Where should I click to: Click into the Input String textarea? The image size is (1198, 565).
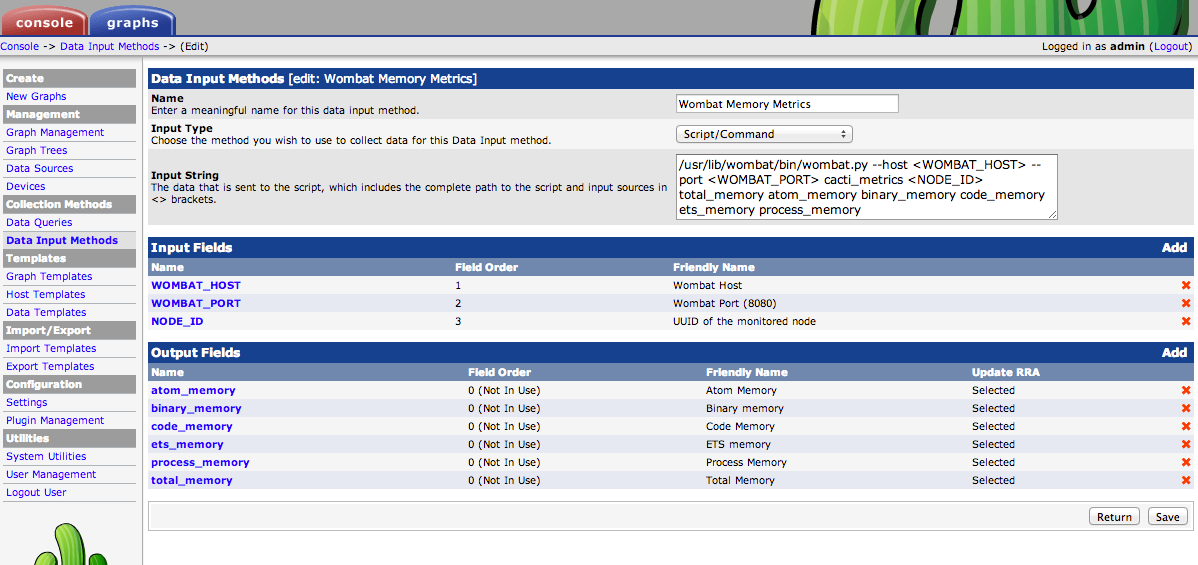[866, 187]
